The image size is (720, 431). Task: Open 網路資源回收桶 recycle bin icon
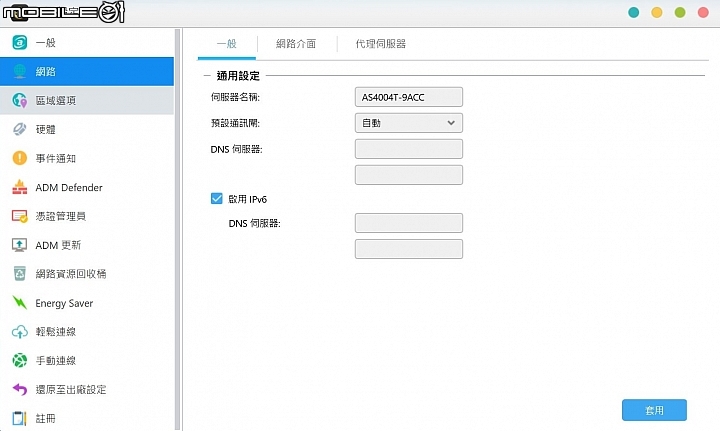click(19, 274)
